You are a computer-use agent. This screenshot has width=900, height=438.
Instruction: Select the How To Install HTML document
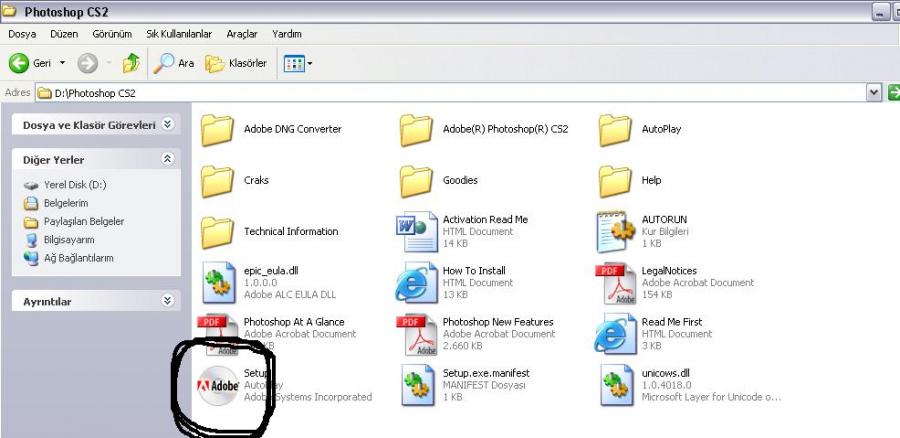[417, 282]
